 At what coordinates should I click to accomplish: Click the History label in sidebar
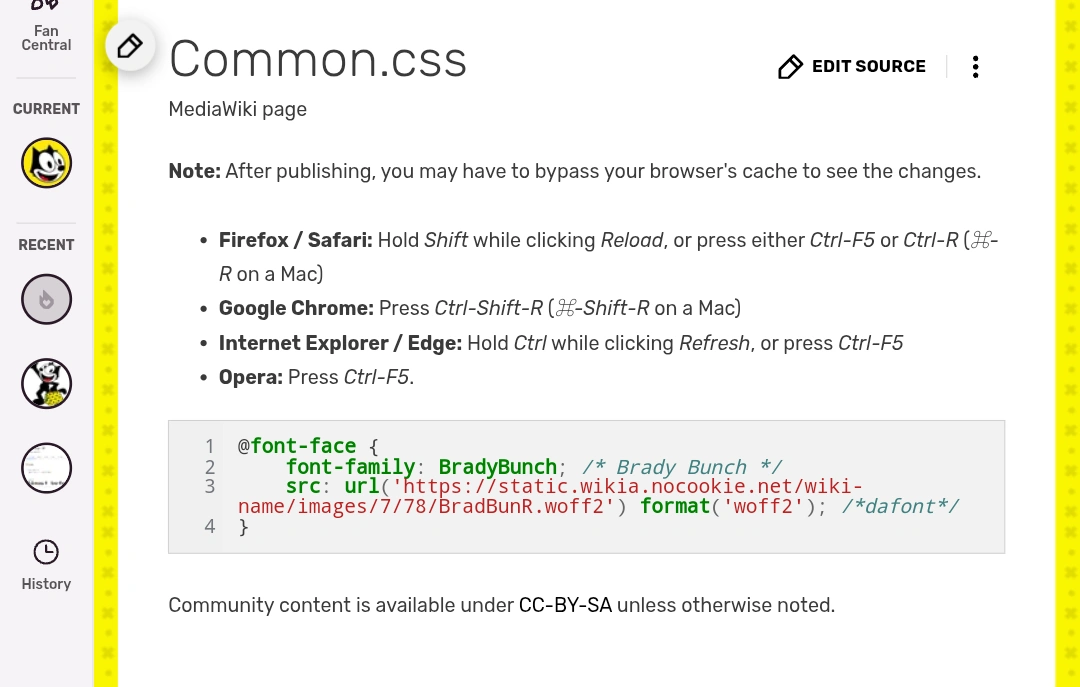pos(46,584)
